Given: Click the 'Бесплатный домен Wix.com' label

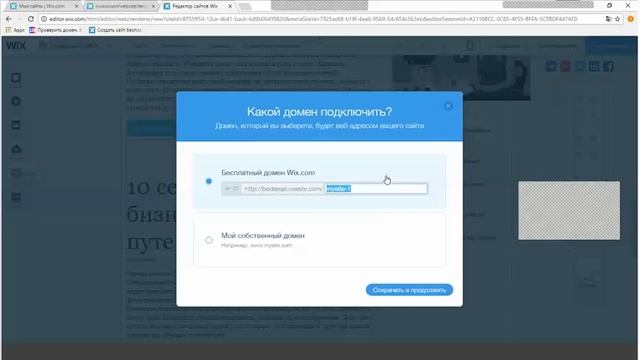Looking at the screenshot, I should [x=268, y=173].
